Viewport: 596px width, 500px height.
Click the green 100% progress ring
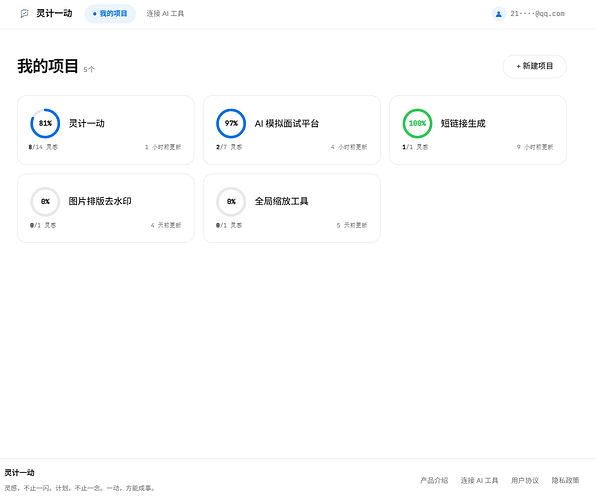click(x=417, y=123)
